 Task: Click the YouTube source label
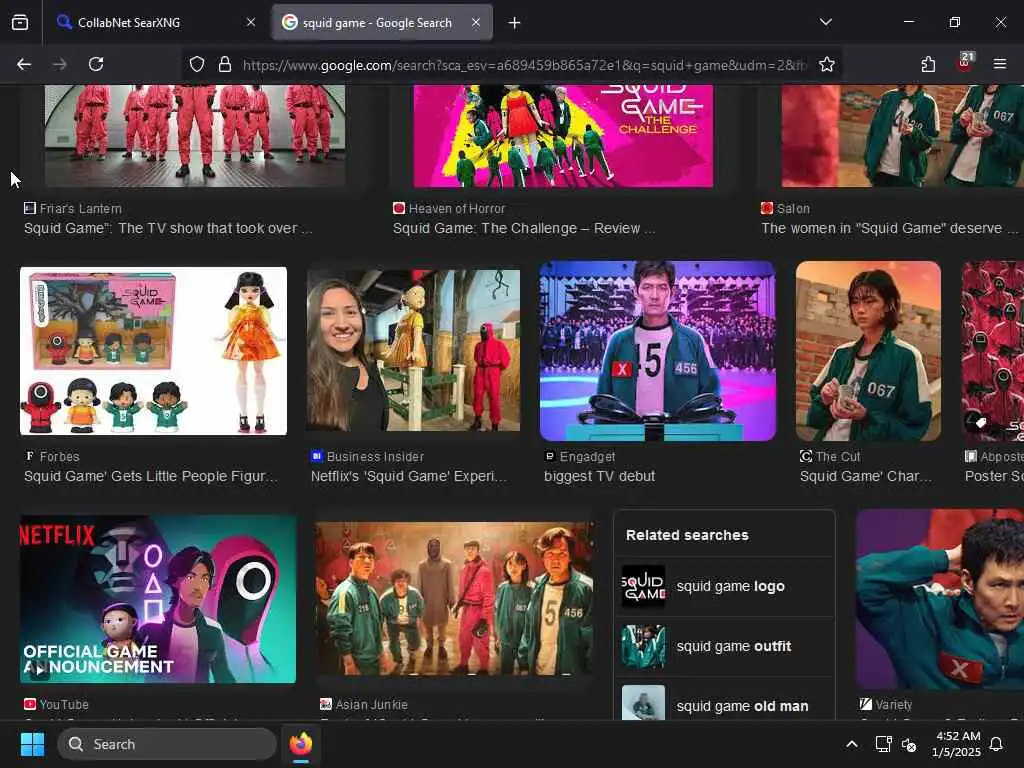coord(64,705)
